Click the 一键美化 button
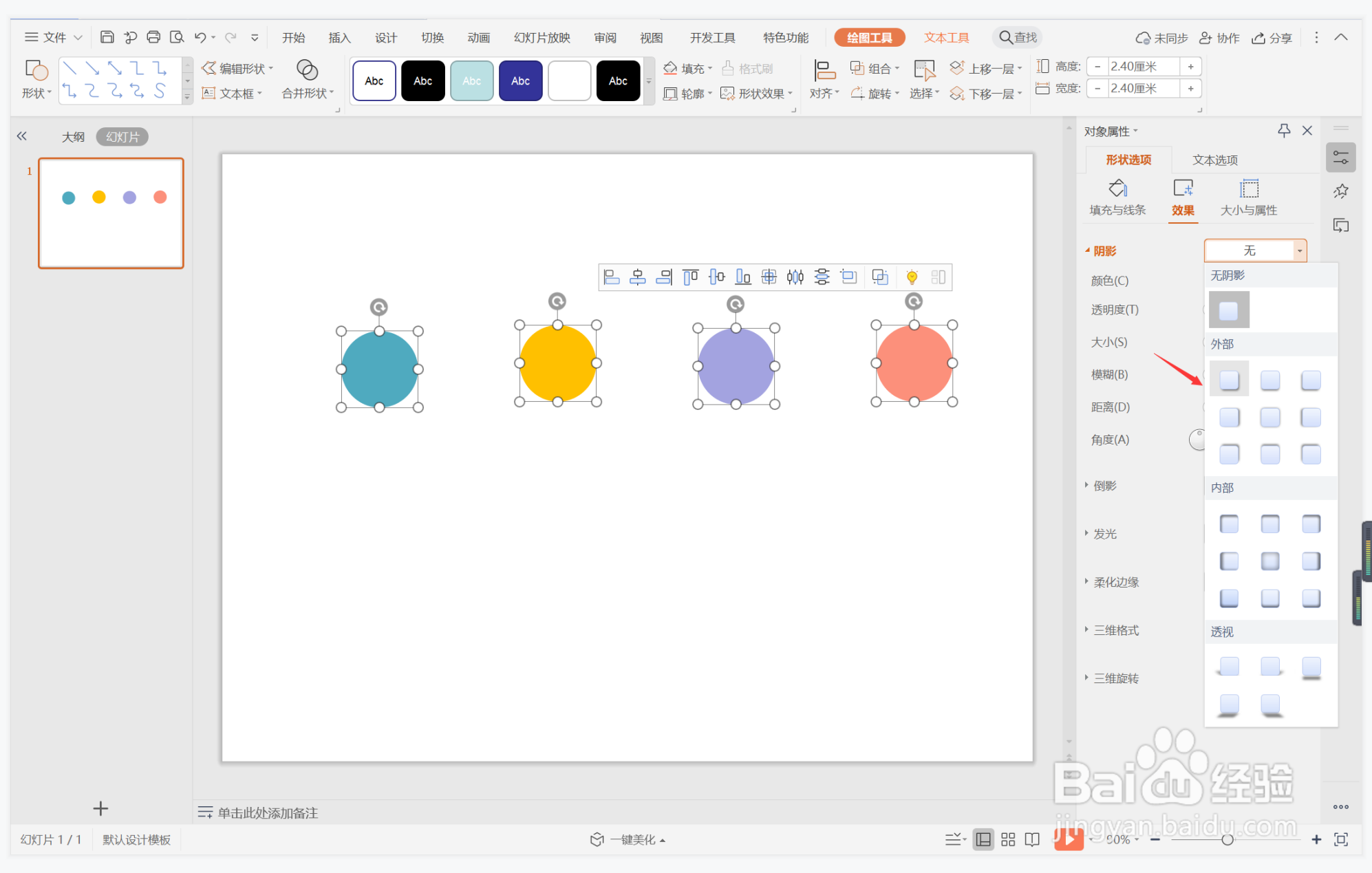The height and width of the screenshot is (873, 1372). click(628, 839)
